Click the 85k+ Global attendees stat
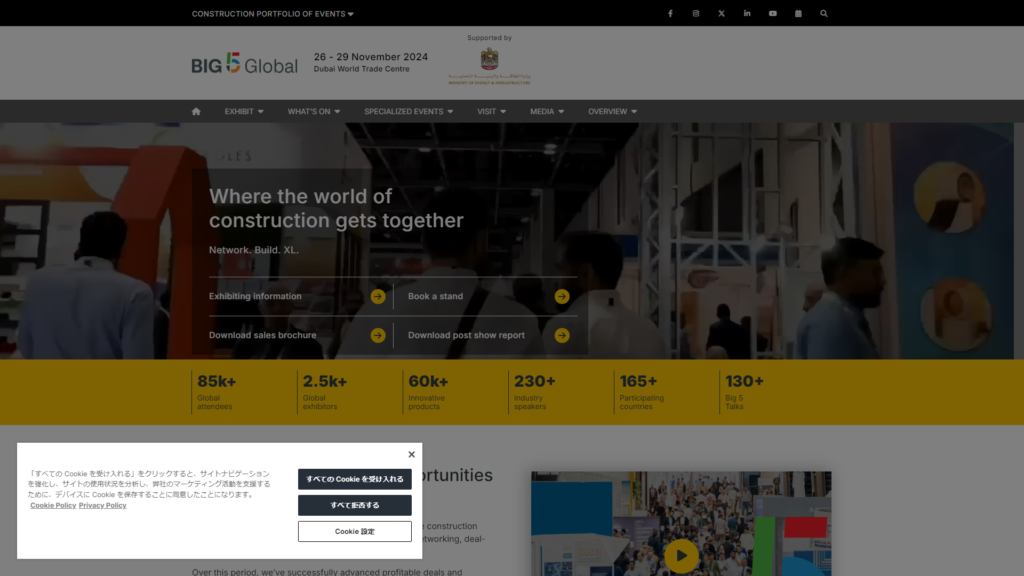The image size is (1024, 576). tap(217, 392)
